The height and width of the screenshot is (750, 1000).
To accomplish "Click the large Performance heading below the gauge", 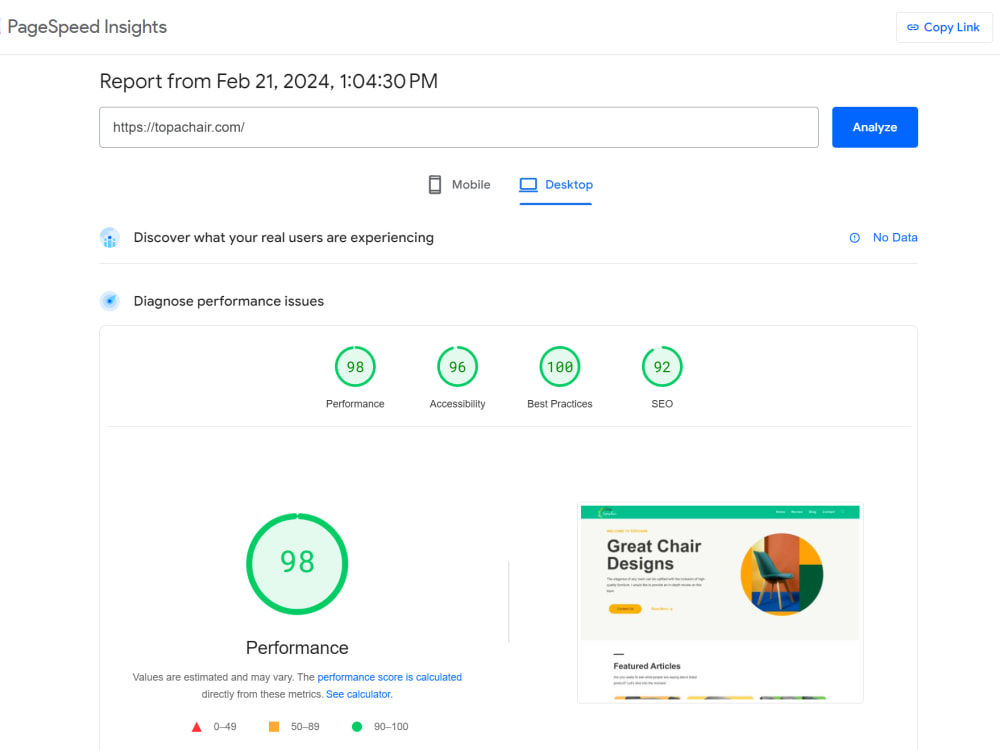I will pyautogui.click(x=297, y=648).
